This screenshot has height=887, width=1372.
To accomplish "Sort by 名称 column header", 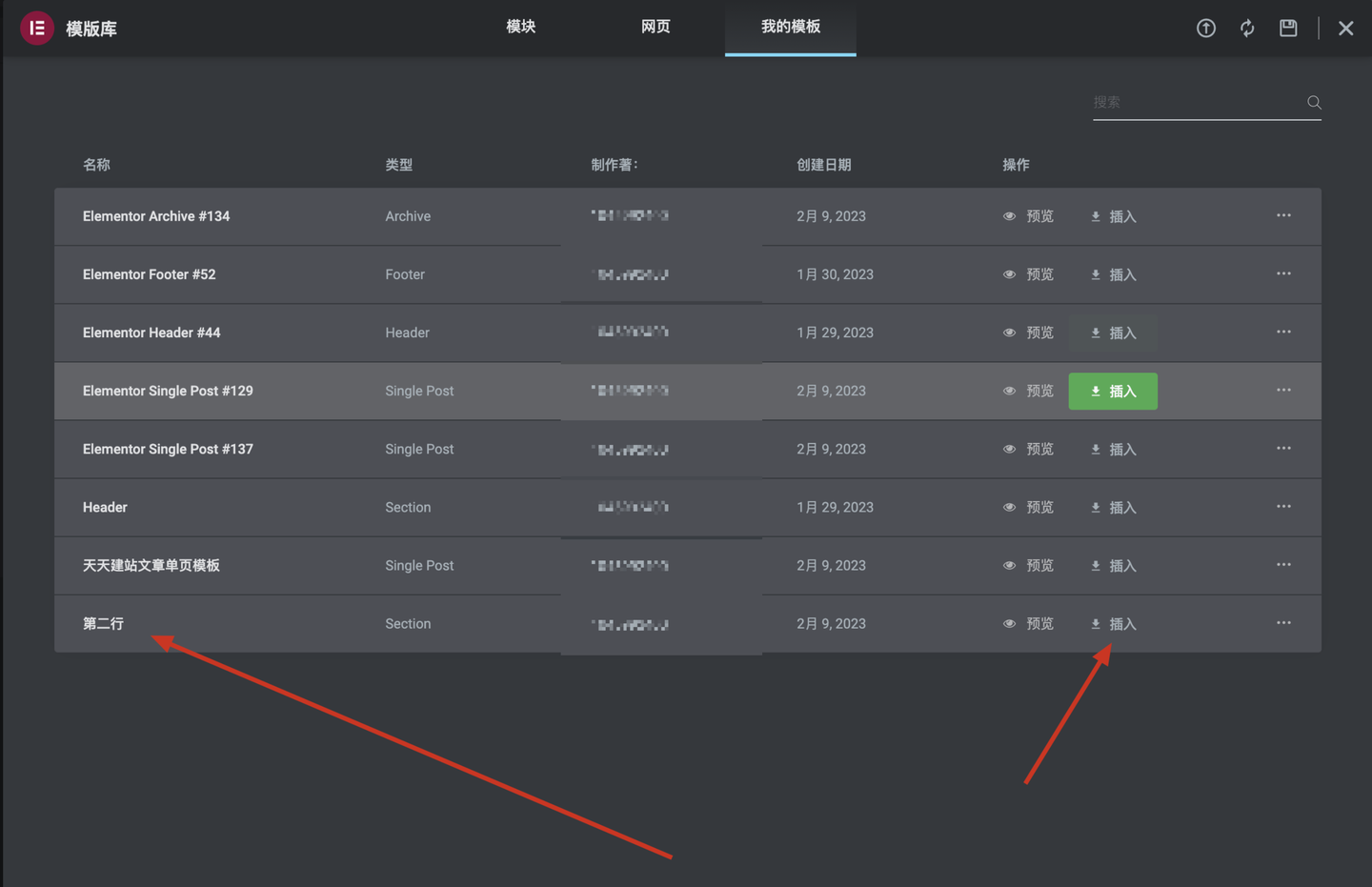I will coord(96,165).
